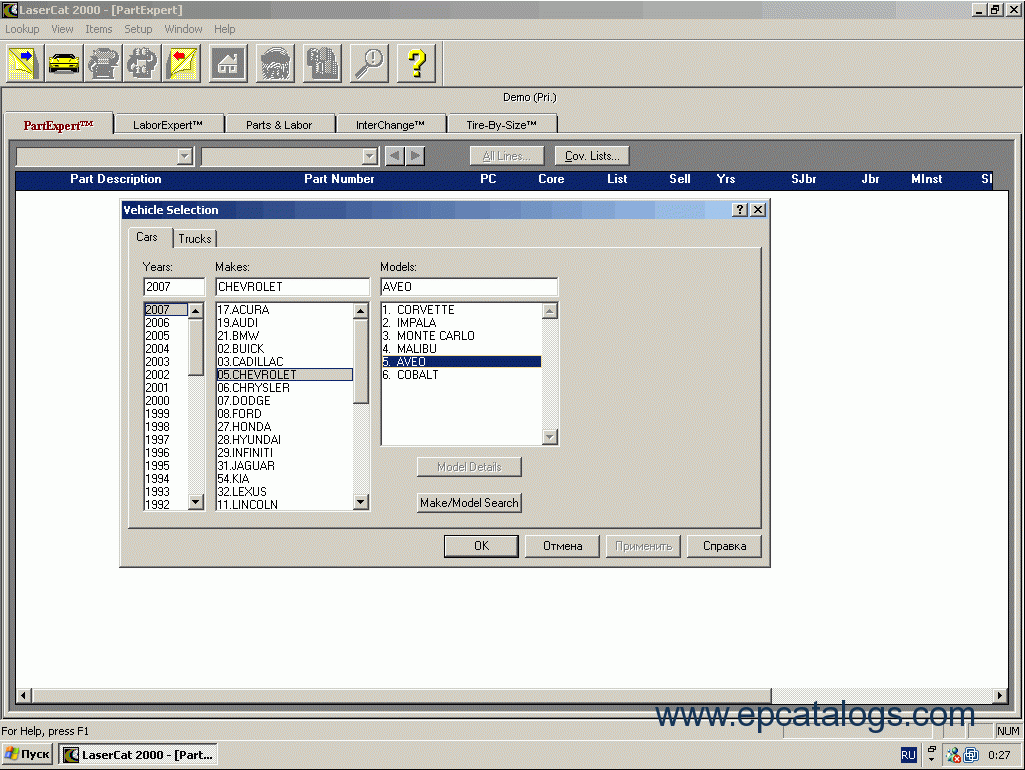The width and height of the screenshot is (1025, 770).
Task: Switch to the Parts & Labor tab
Action: (x=279, y=125)
